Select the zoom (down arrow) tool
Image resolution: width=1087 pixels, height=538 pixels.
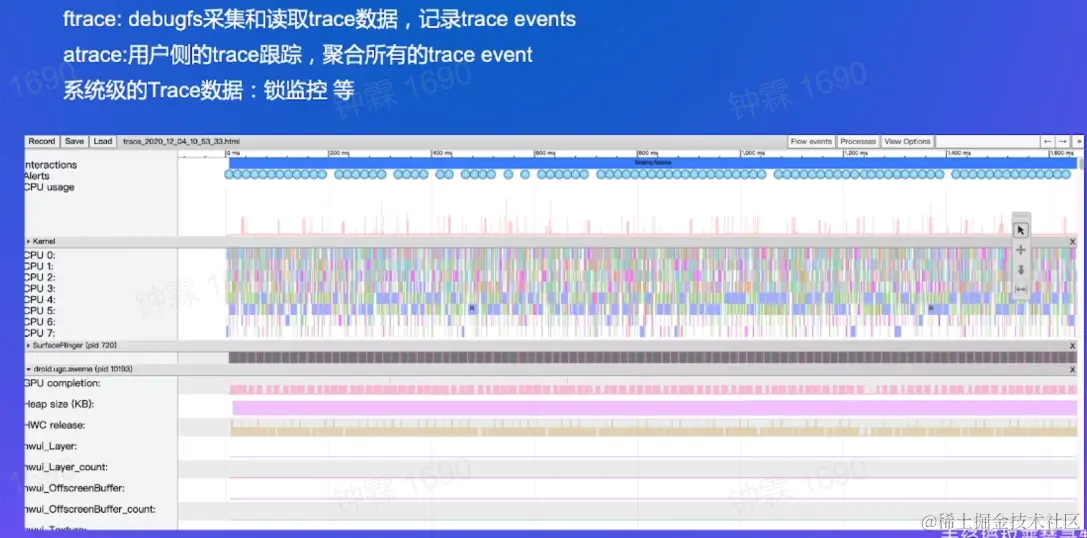[1020, 270]
